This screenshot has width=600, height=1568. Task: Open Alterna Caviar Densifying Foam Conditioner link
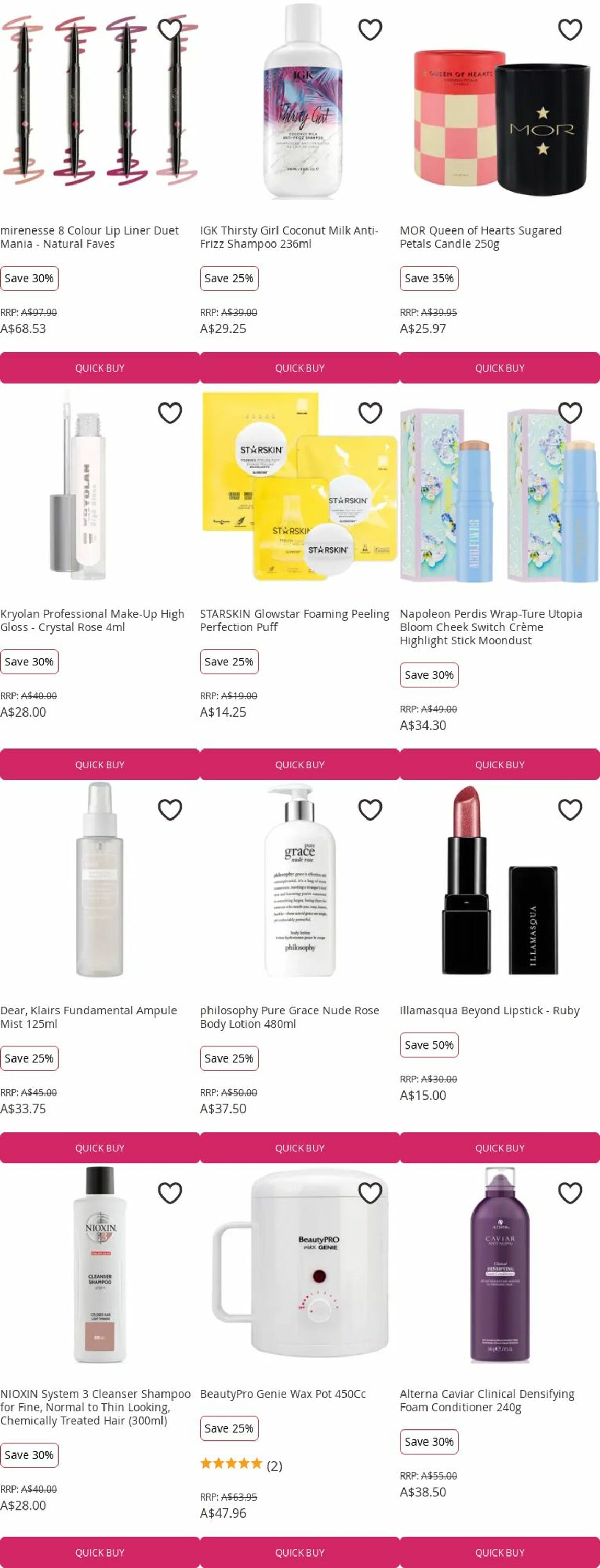(487, 1401)
